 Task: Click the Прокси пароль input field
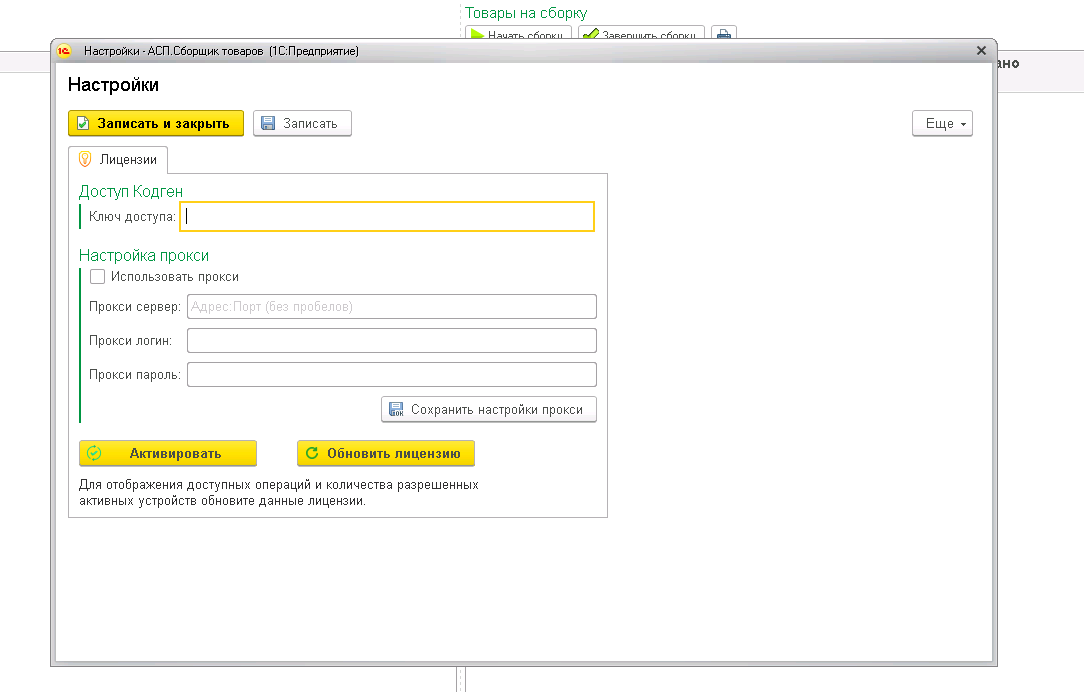392,374
